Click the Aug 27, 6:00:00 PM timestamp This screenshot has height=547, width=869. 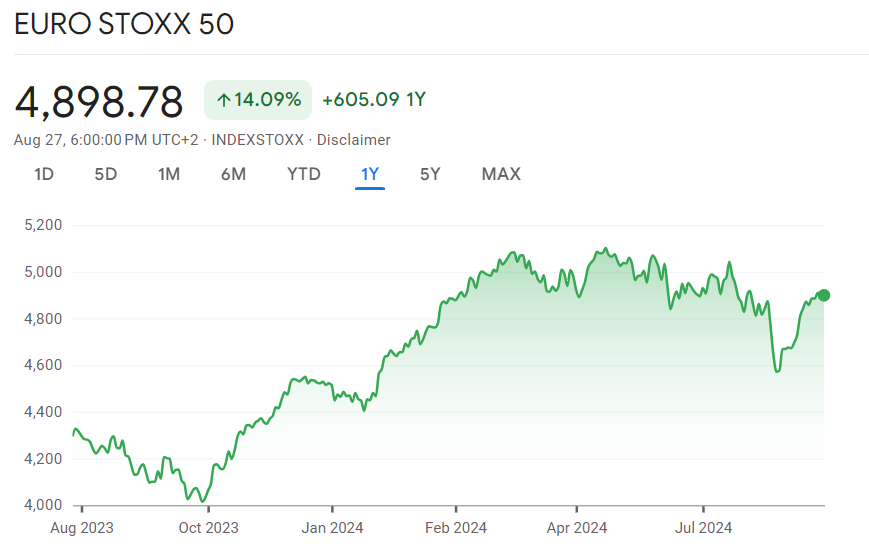pyautogui.click(x=80, y=140)
